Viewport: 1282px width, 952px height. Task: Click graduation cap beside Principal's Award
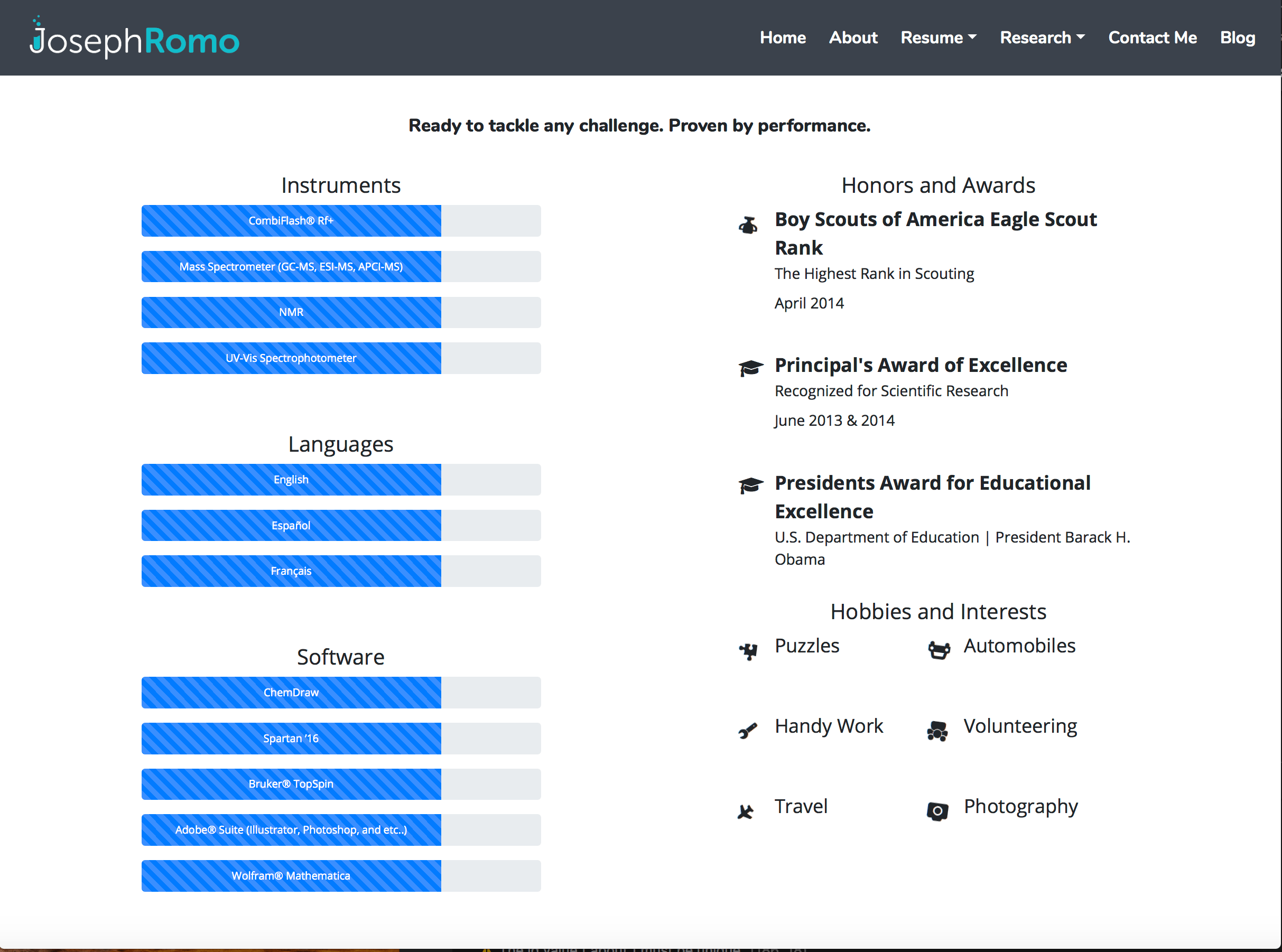pyautogui.click(x=750, y=368)
